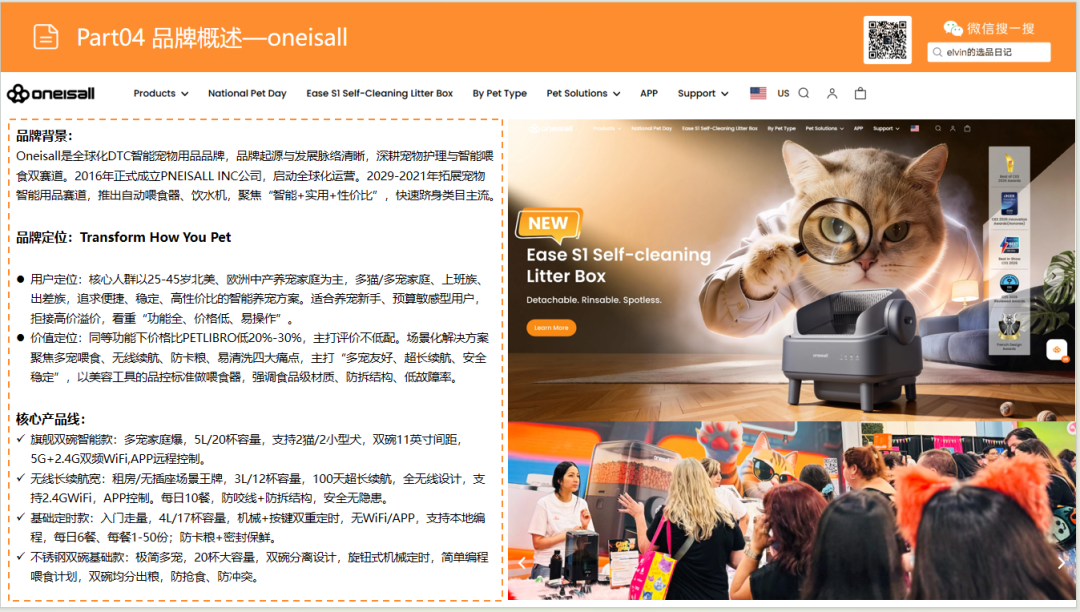The width and height of the screenshot is (1080, 612).
Task: Show next photo with right arrow on expo image
Action: 1061,563
